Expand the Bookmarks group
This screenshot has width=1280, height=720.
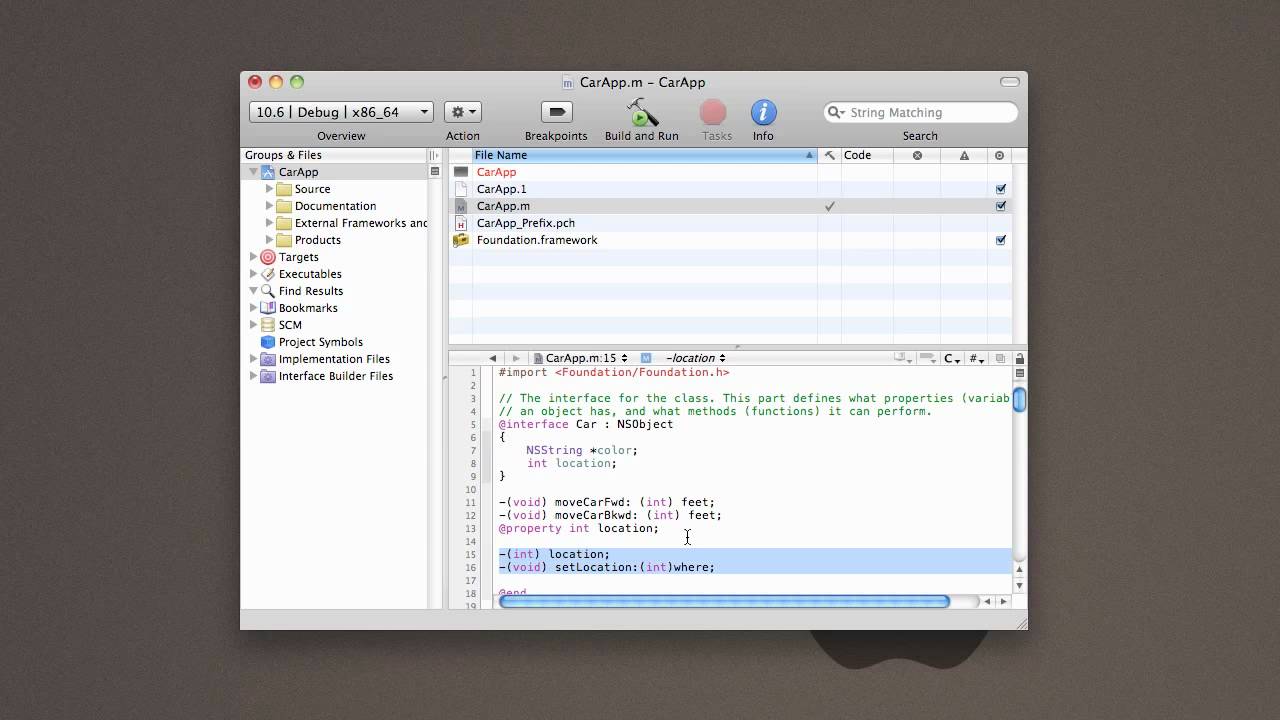click(x=253, y=308)
